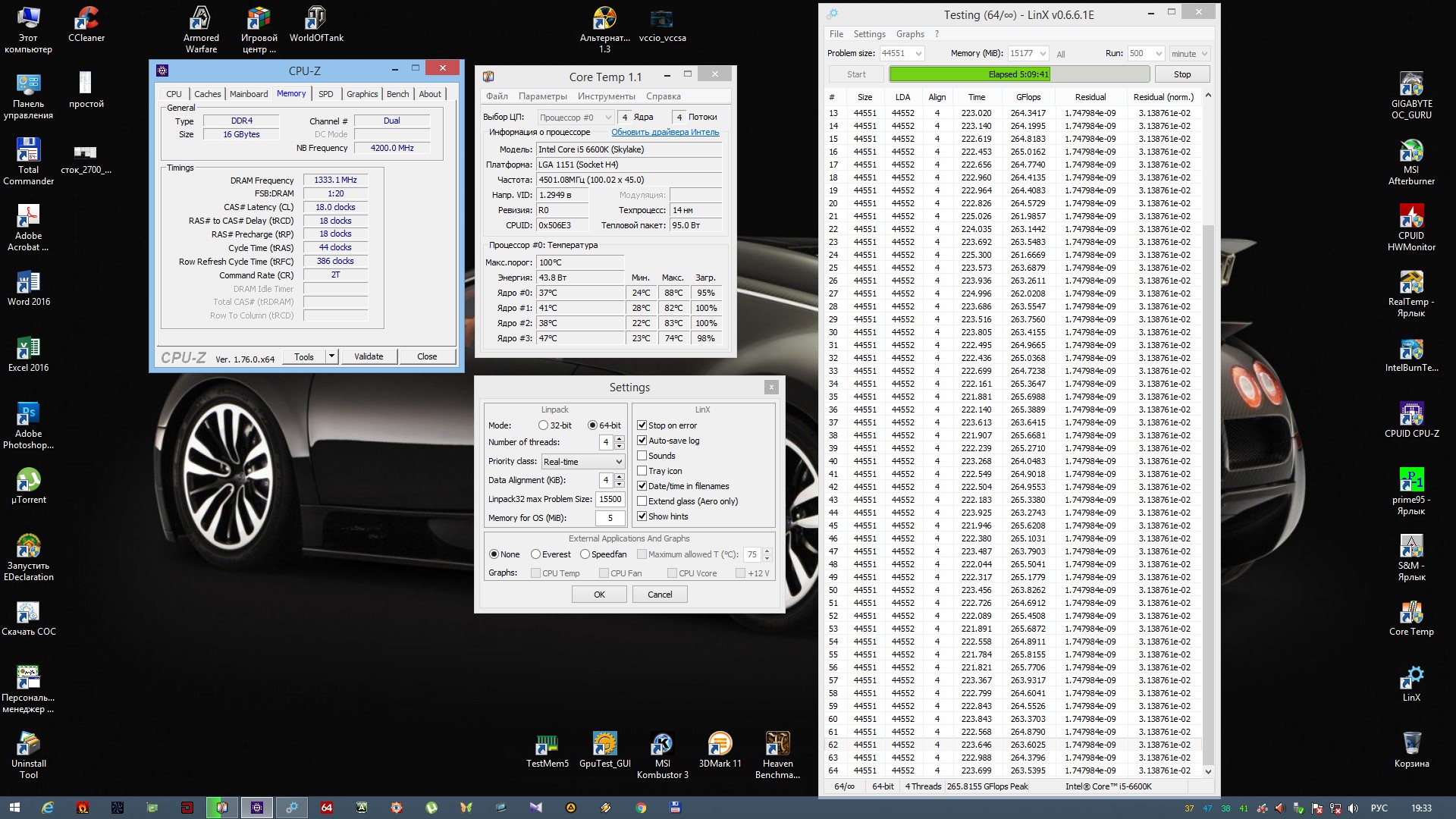Viewport: 1456px width, 819px height.
Task: Enable the Sounds checkbox
Action: 642,456
